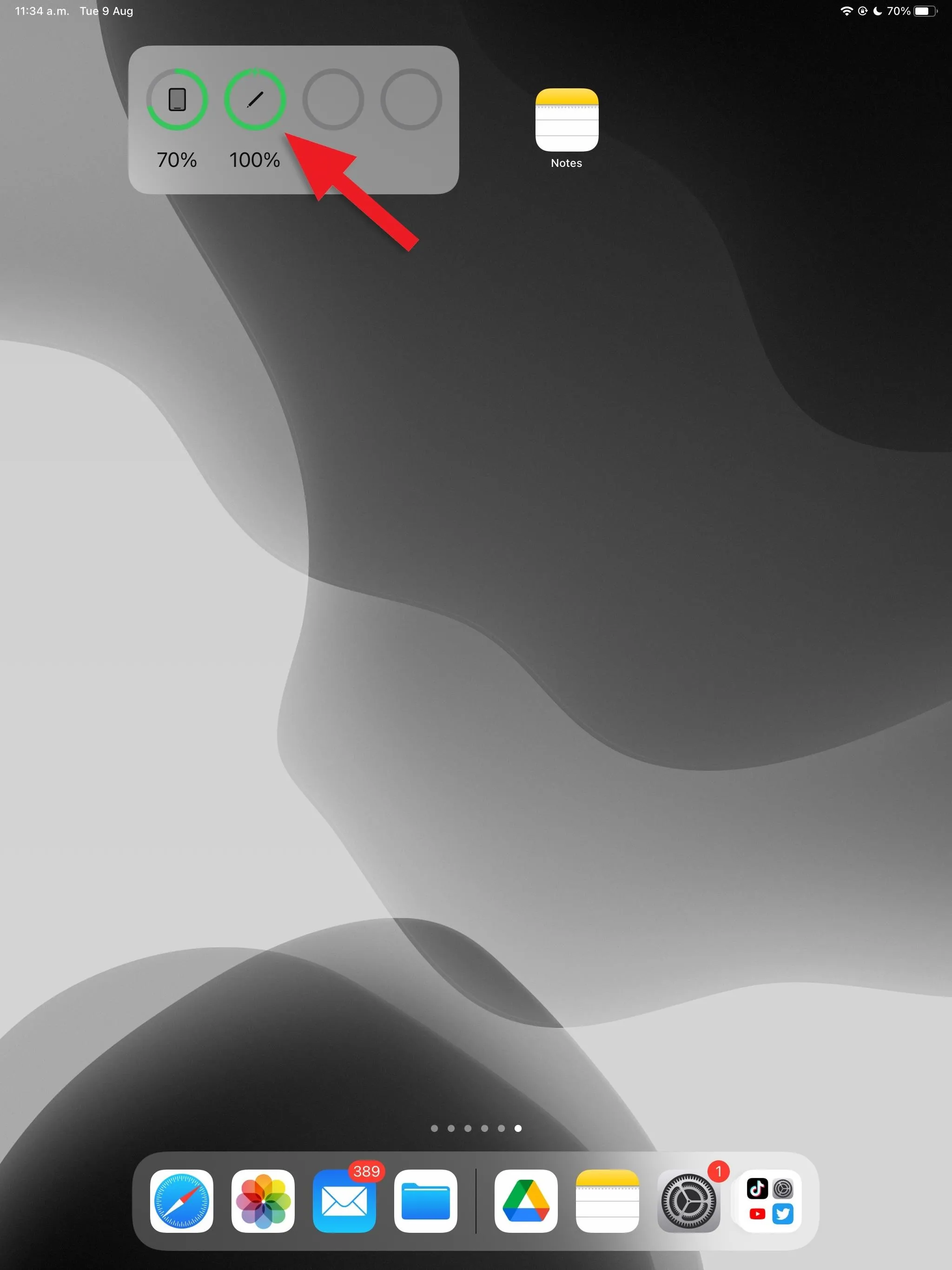The image size is (952, 1270).
Task: Toggle the iPad device battery status
Action: point(177,100)
